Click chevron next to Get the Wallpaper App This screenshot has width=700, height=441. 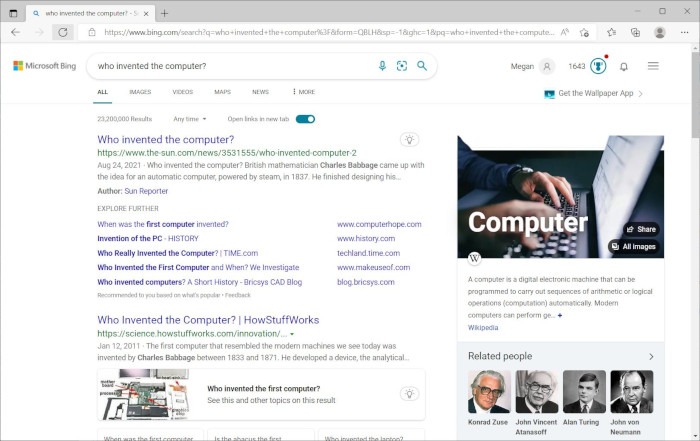coord(641,94)
